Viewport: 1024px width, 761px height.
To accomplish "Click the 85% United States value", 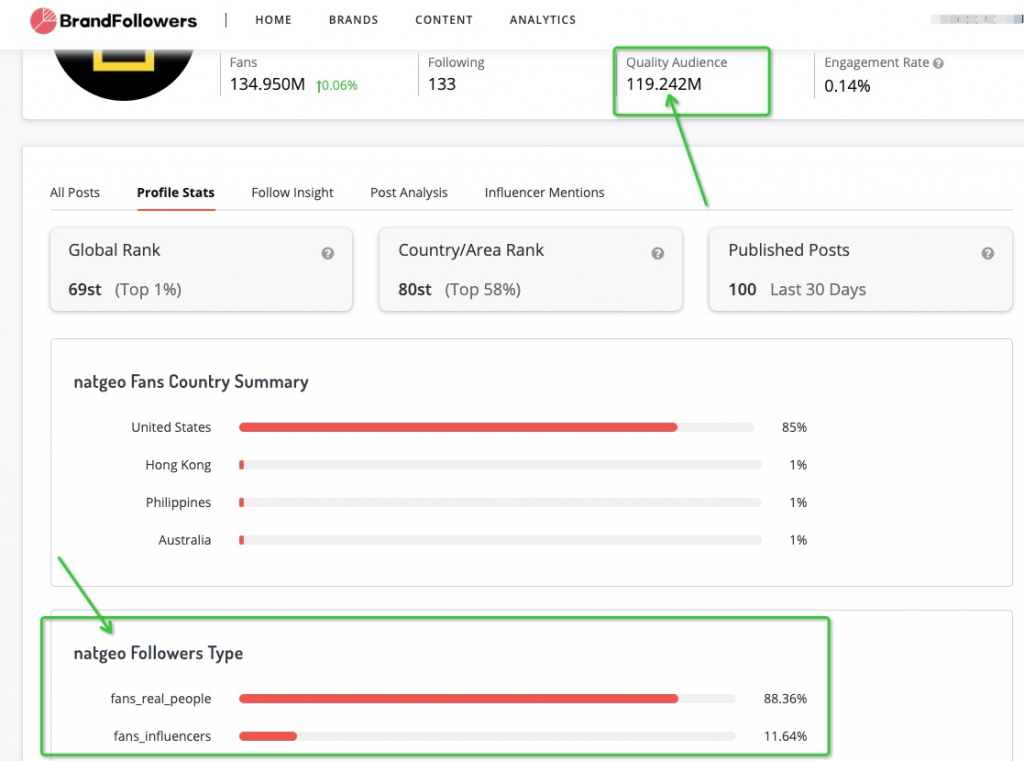I will (794, 427).
